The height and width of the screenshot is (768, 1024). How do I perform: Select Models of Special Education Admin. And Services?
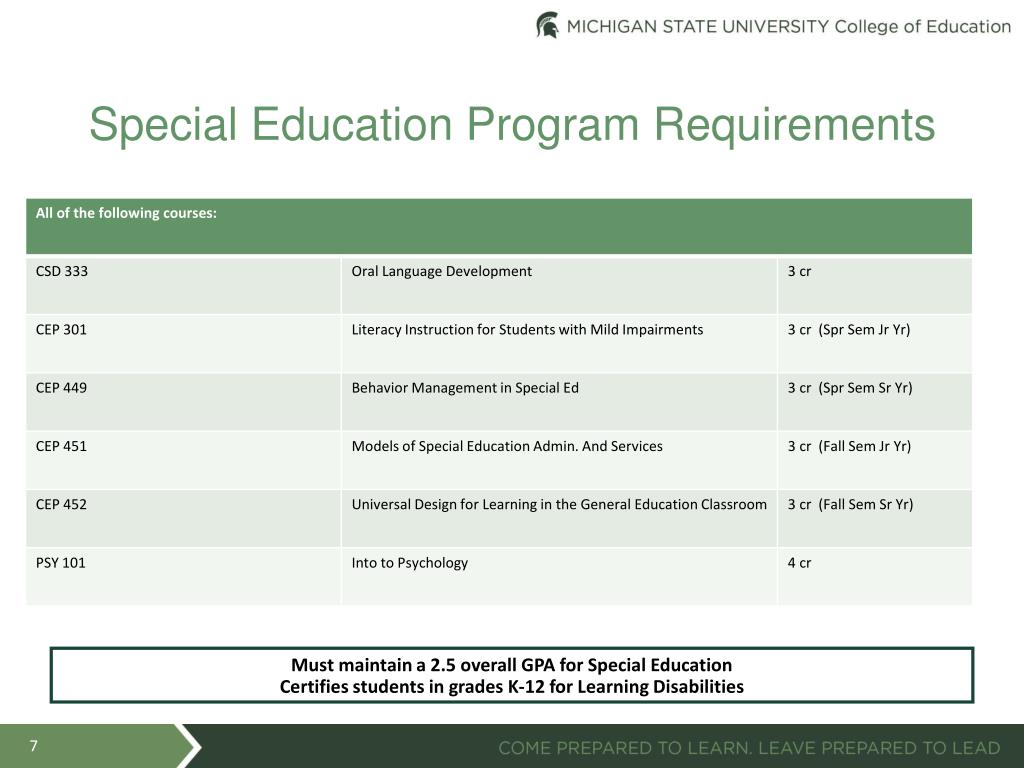[x=507, y=446]
